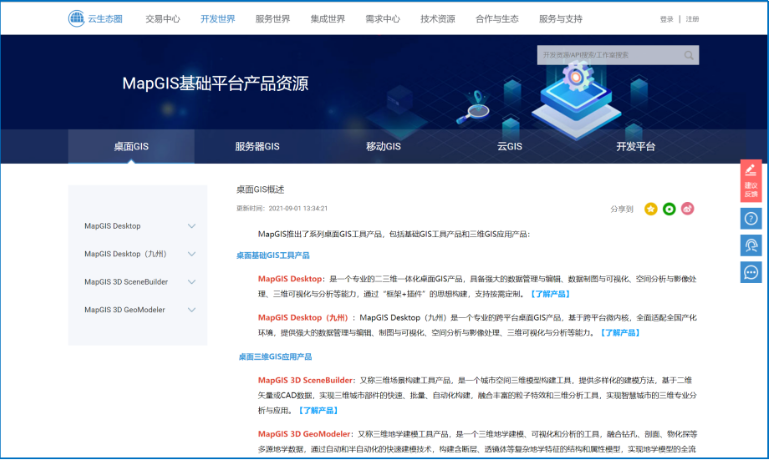Open 技术资源 in top navigation
771x462 pixels.
click(x=438, y=19)
